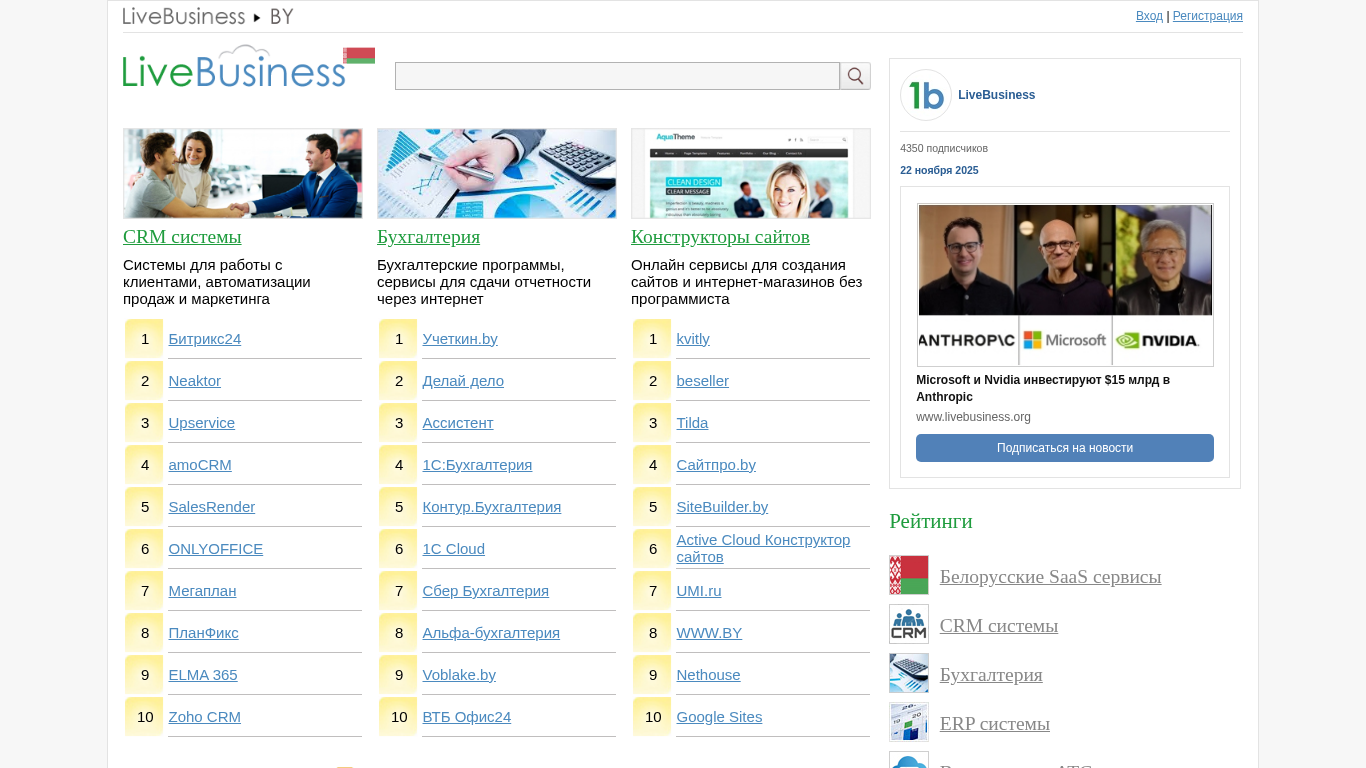Screen dimensions: 1366x768
Task: Open the Anthropic Microsoft Nvidia news image
Action: (1065, 285)
